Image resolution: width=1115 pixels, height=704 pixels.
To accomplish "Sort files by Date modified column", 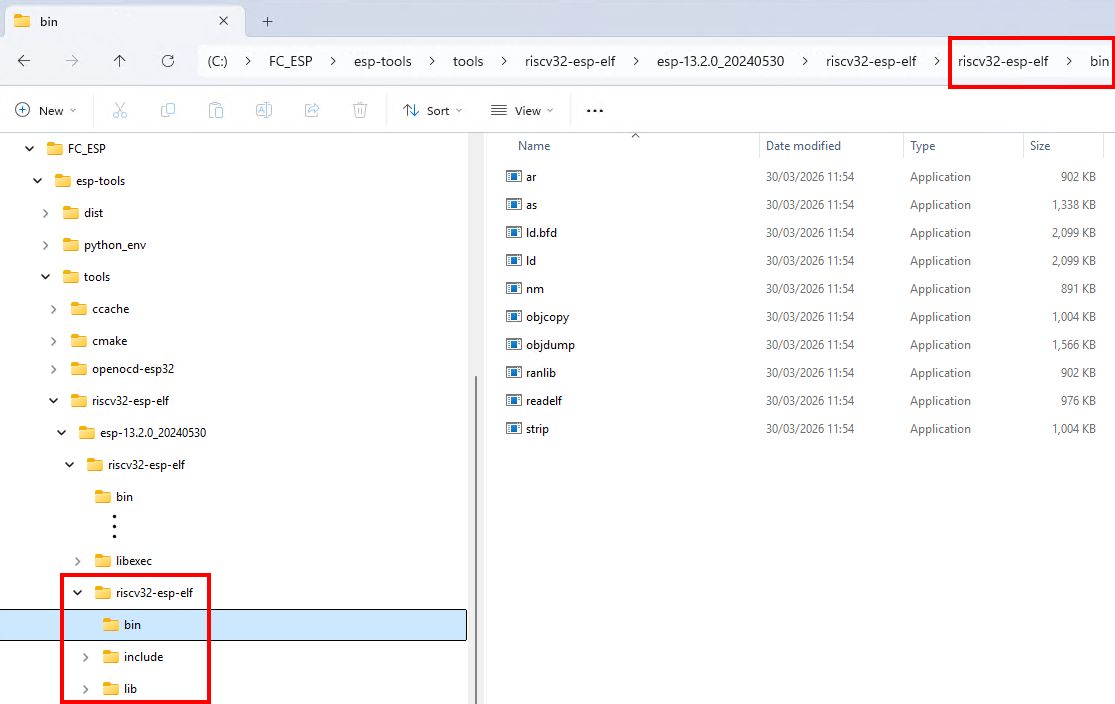I will [x=803, y=145].
